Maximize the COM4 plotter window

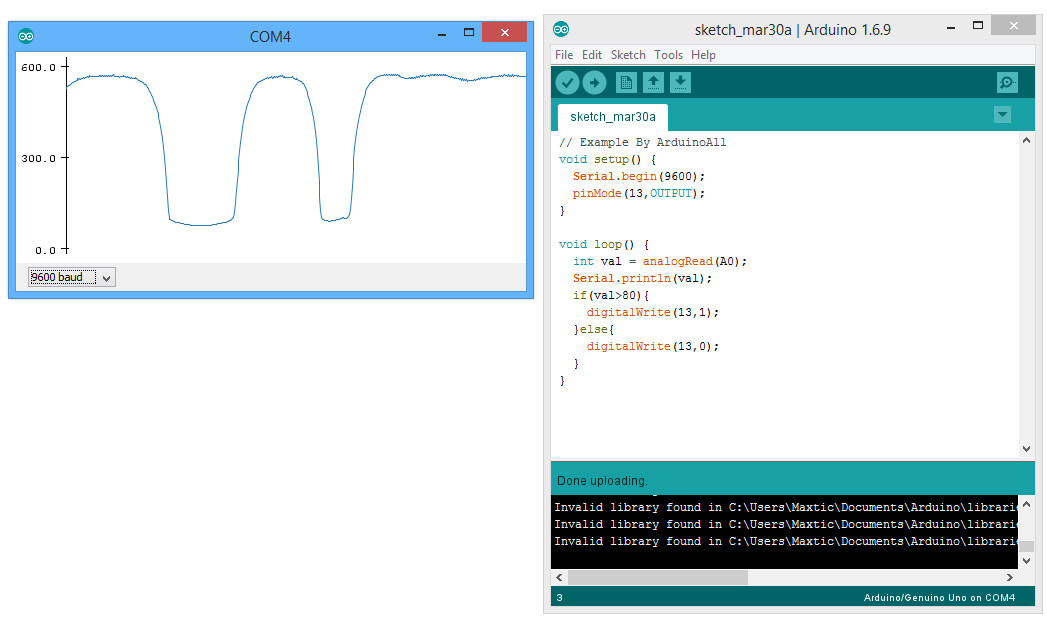pyautogui.click(x=469, y=33)
